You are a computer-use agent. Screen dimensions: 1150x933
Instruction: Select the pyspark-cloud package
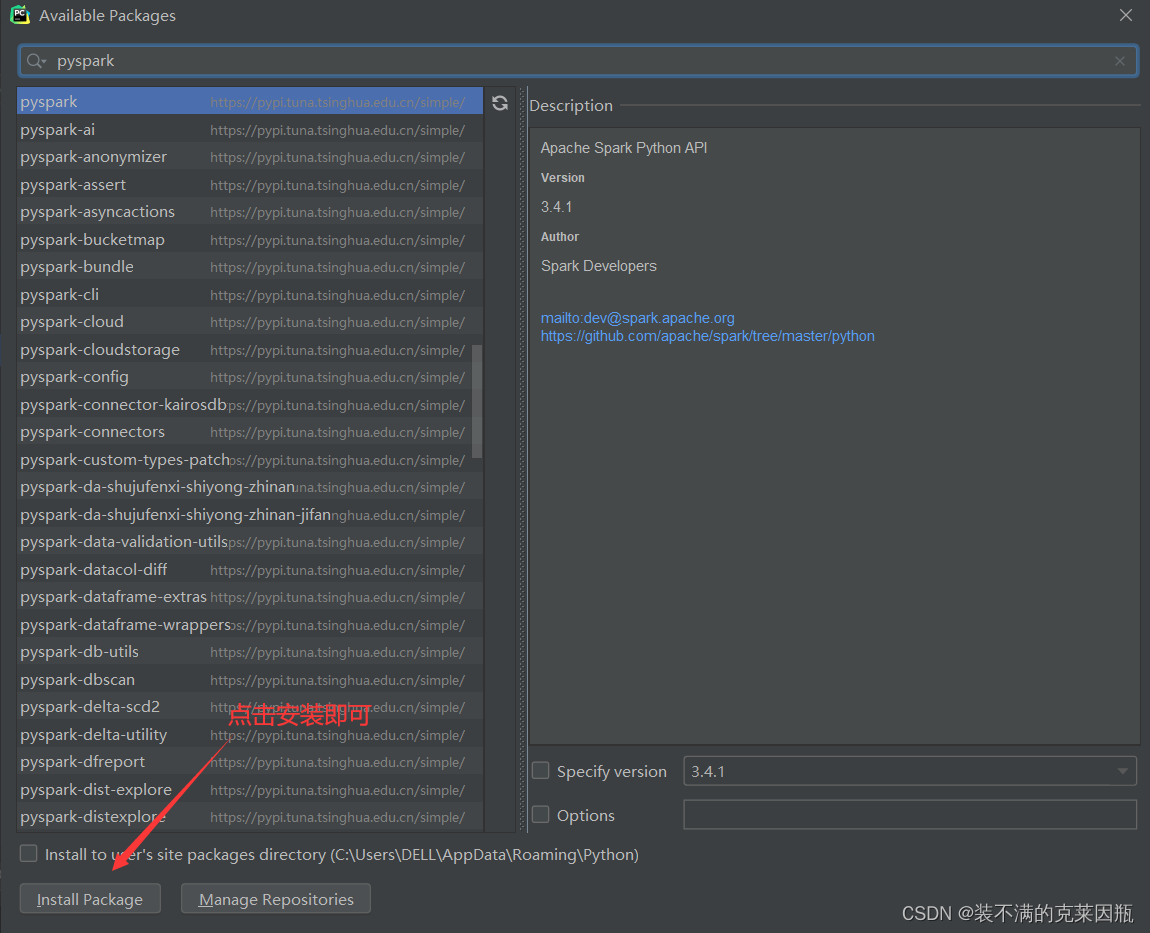pyautogui.click(x=249, y=321)
